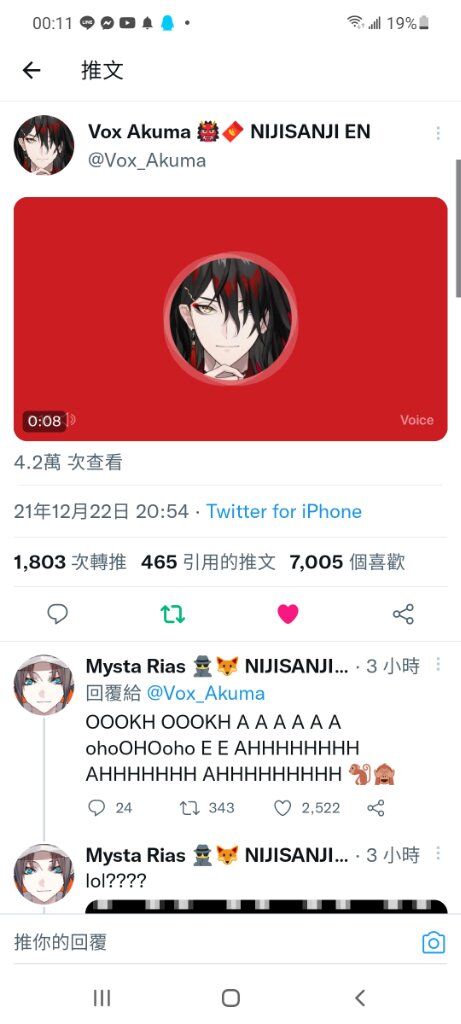Like Mysta's reply with 2,522 likes

click(307, 808)
